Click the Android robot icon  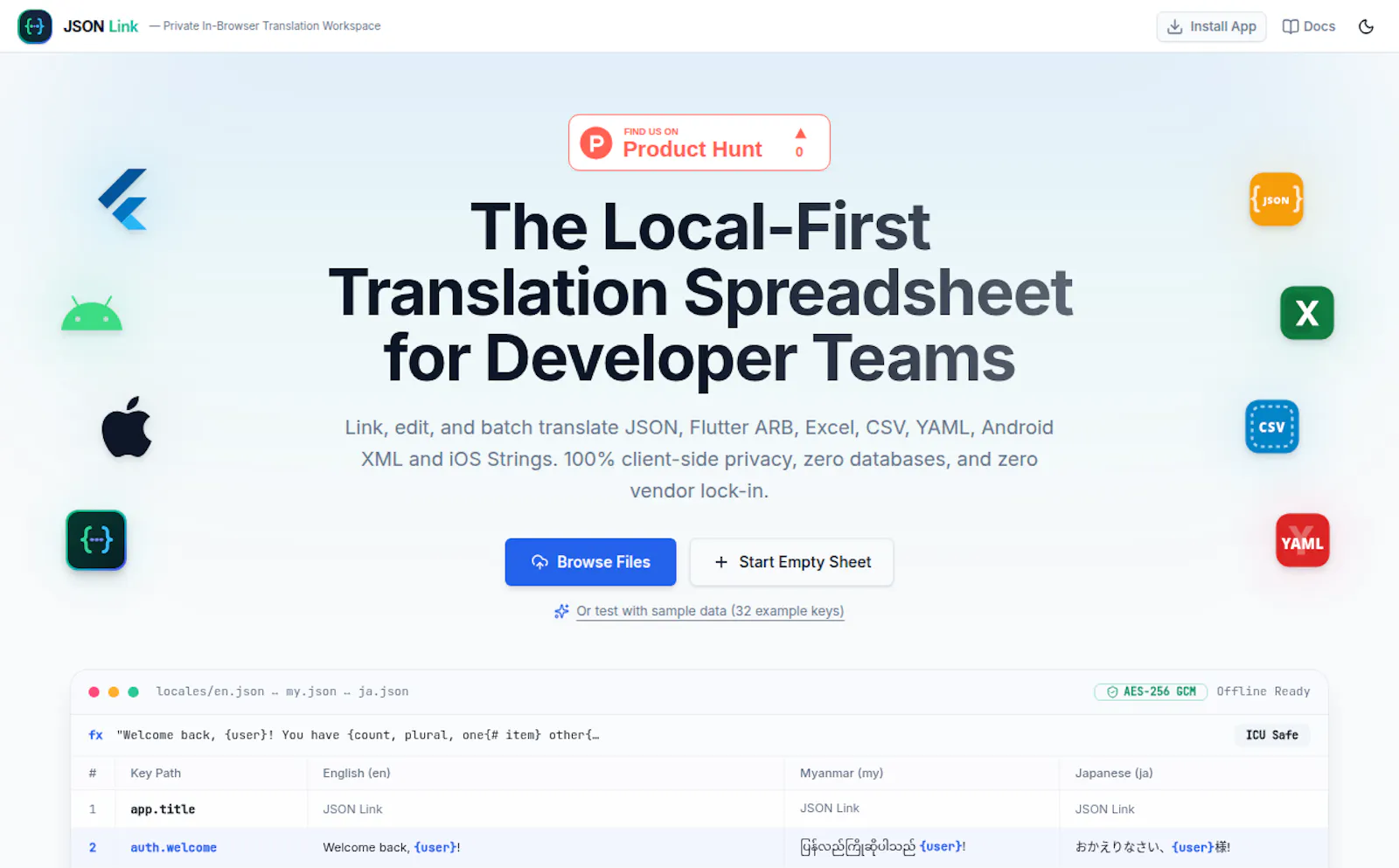(x=92, y=313)
